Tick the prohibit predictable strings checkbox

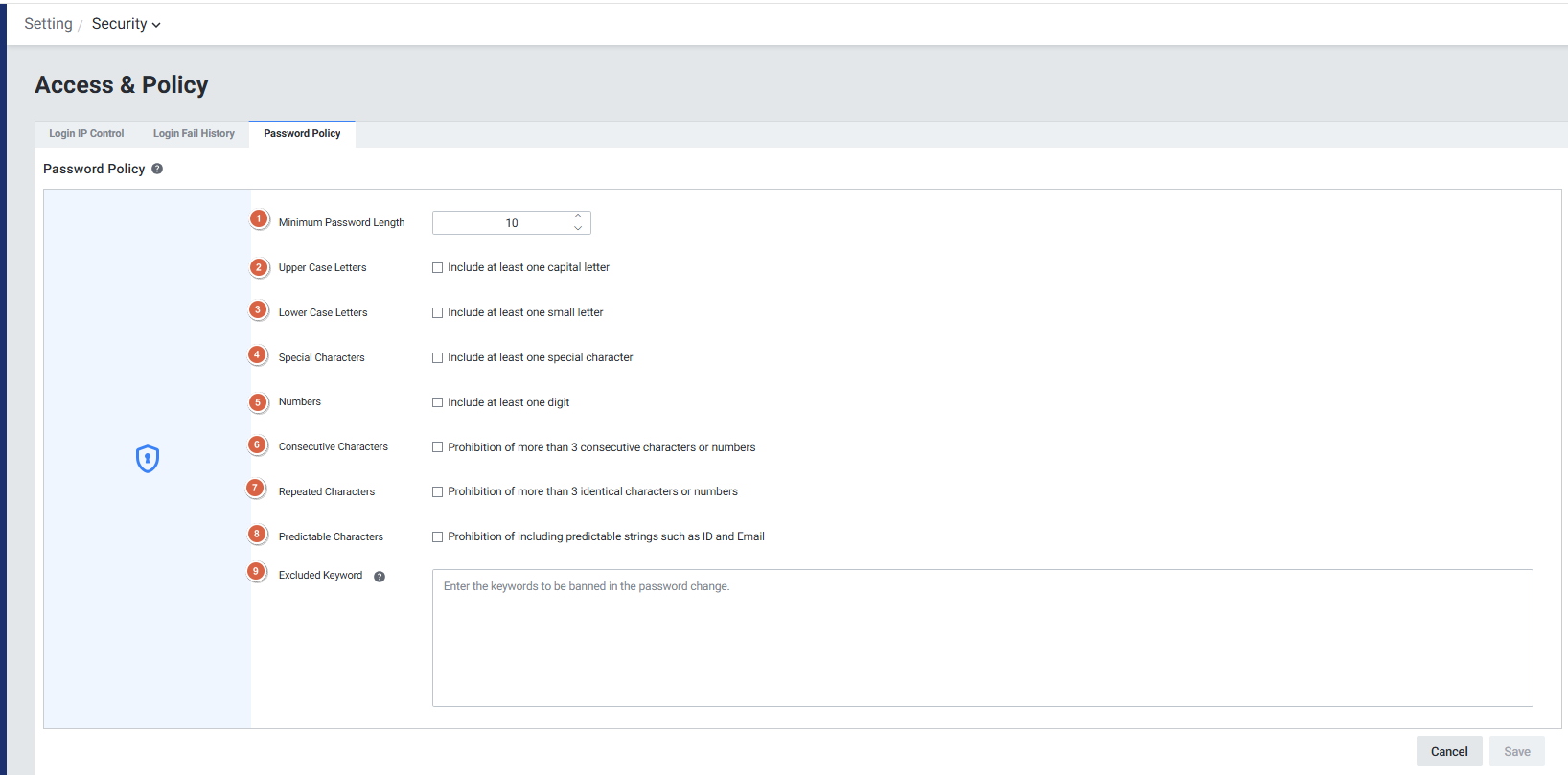coord(437,537)
